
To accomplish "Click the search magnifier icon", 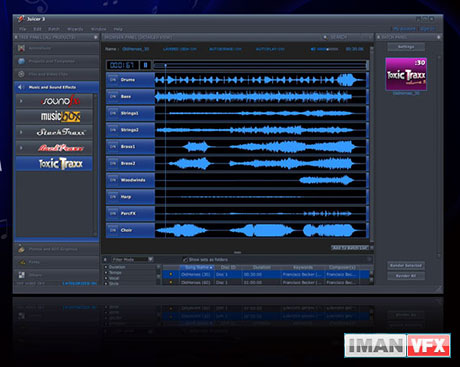I will 325,37.
